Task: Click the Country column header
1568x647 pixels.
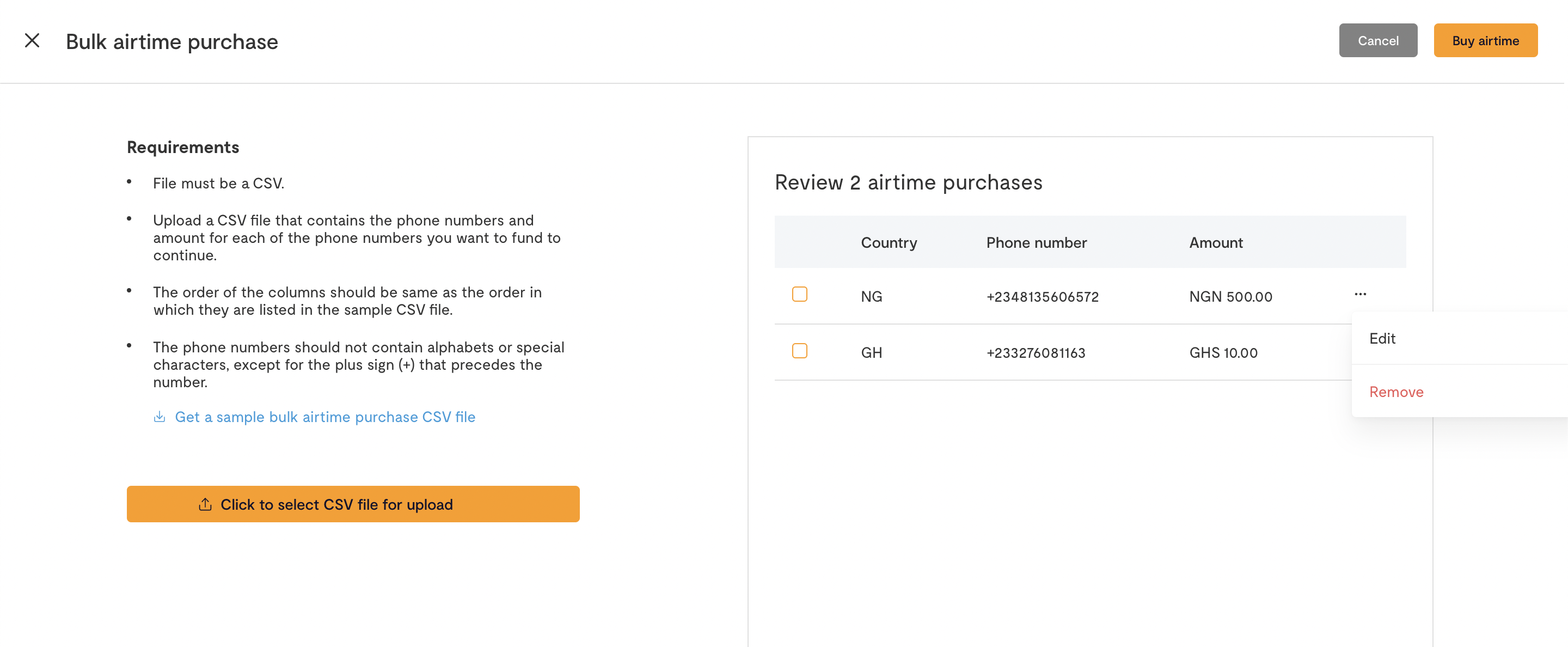Action: [x=889, y=243]
